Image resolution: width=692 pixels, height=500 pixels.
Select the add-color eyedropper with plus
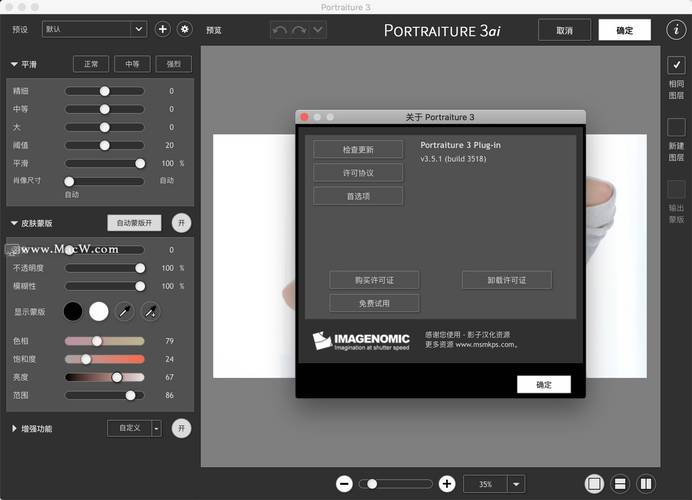(x=151, y=311)
